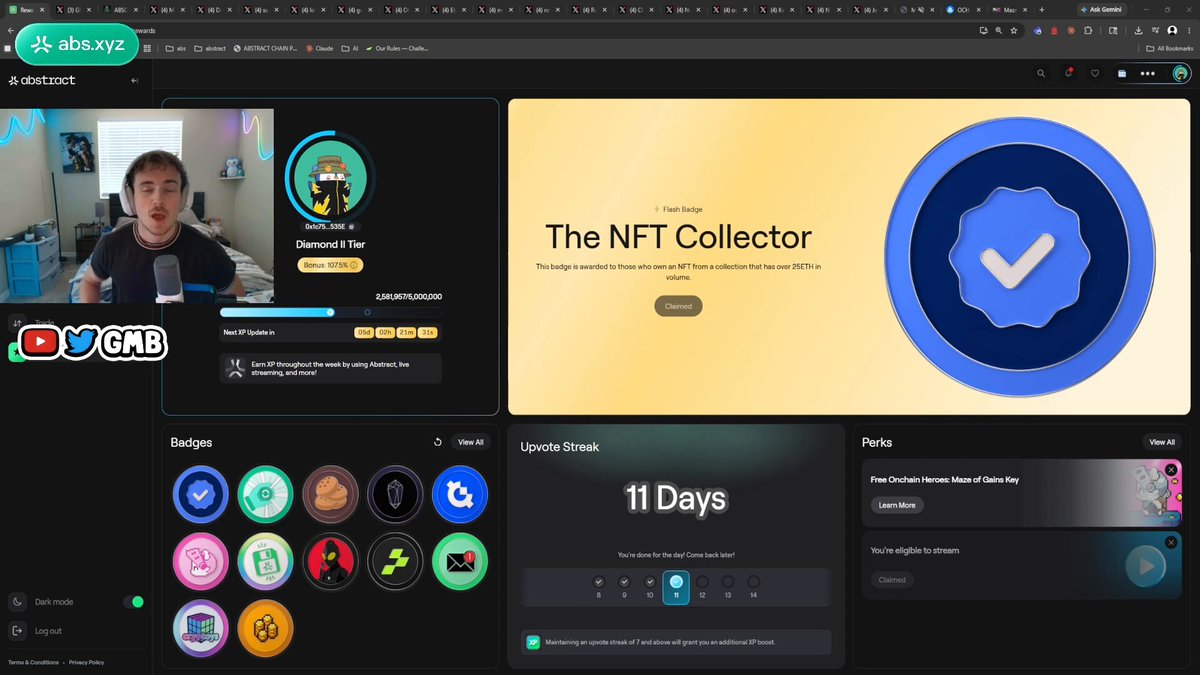1200x675 pixels.
Task: Click info icon in Bonus 1075% pill
Action: 353,265
